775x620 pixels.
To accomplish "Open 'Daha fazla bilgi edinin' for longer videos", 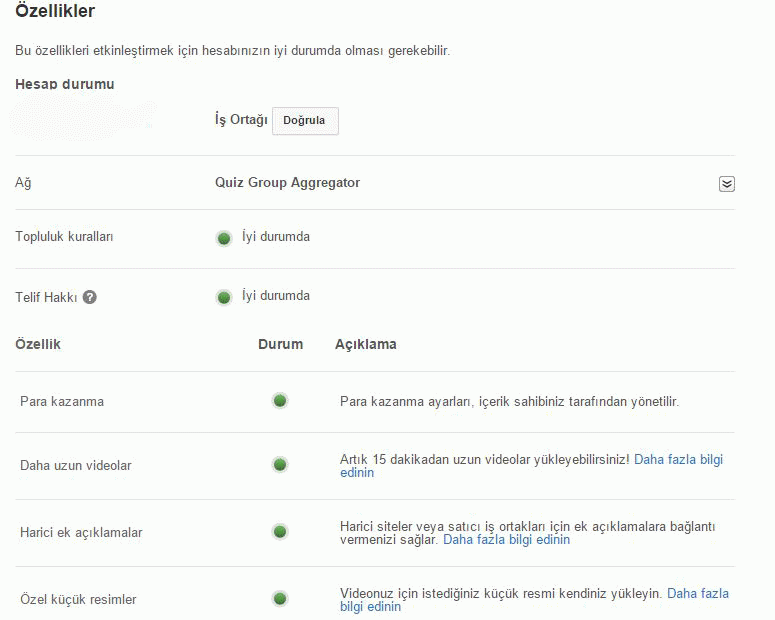I will (x=678, y=460).
